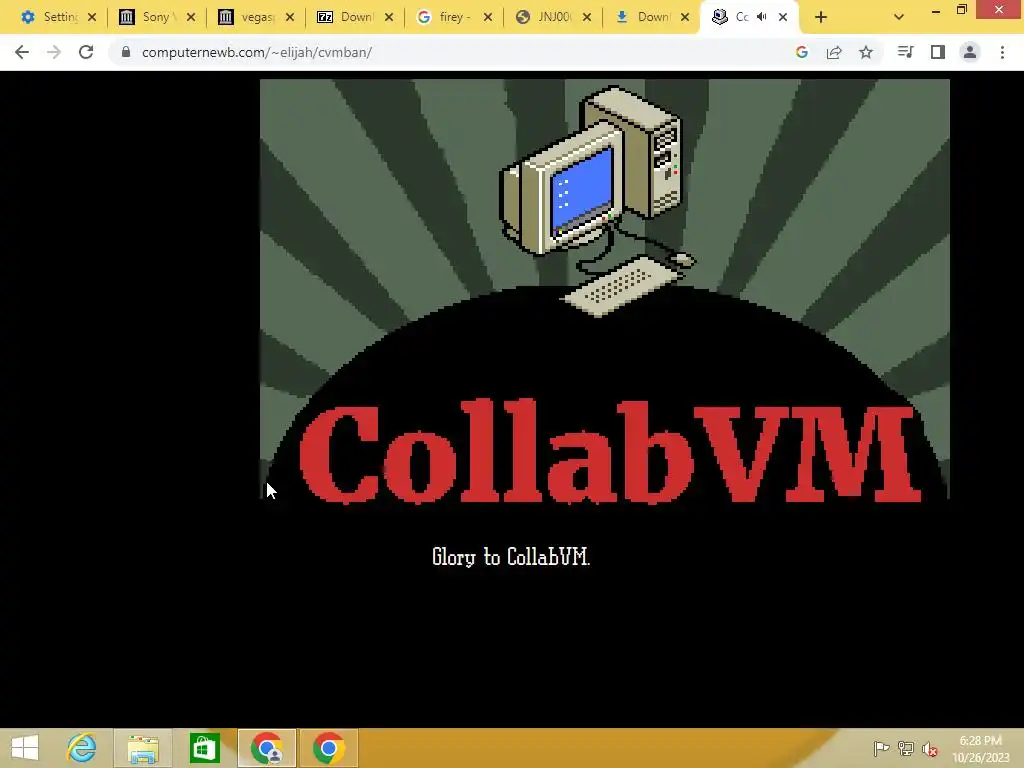1024x768 pixels.
Task: Restore down the Chrome window
Action: 961,10
